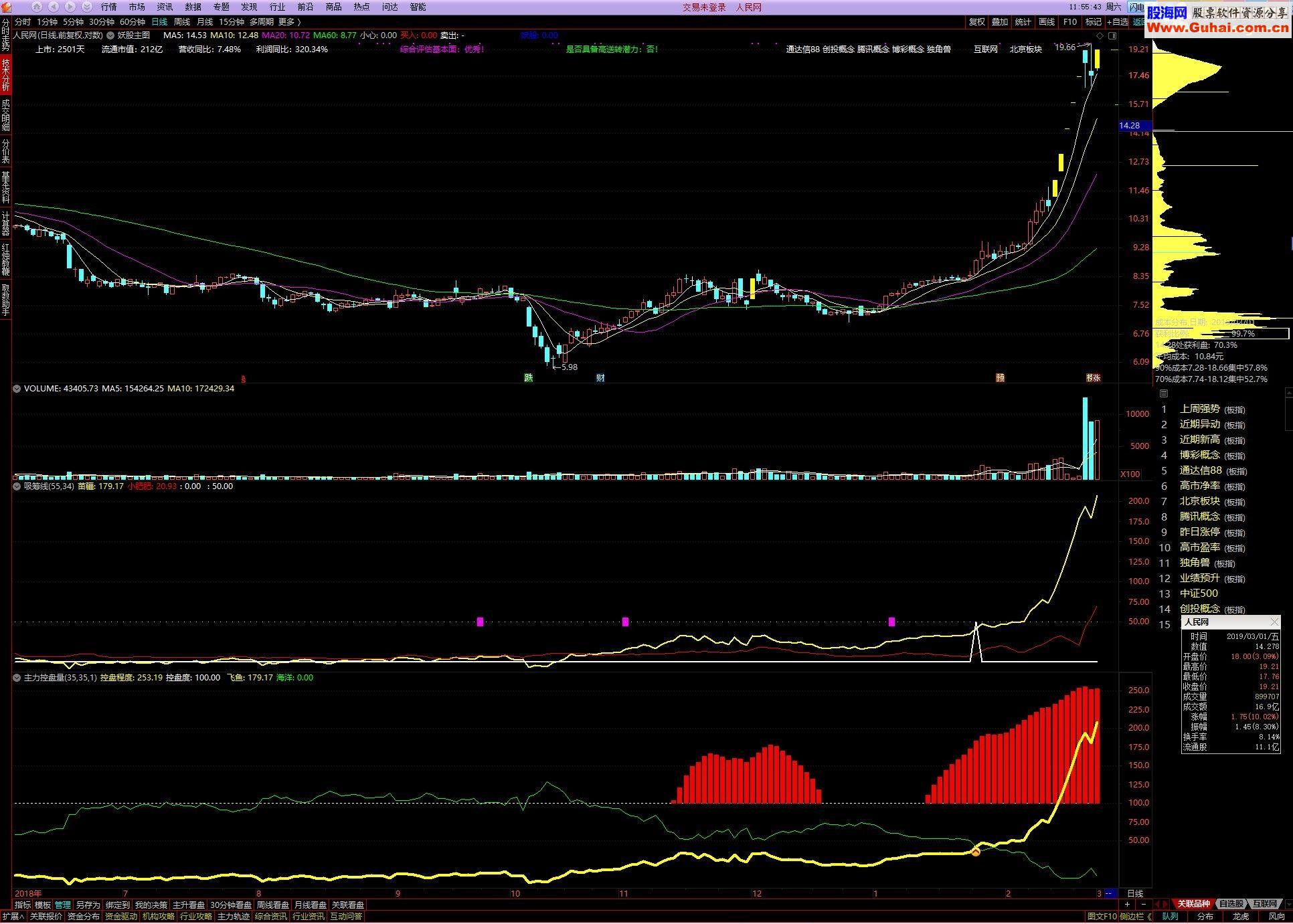This screenshot has height=924, width=1293.
Task: Click the 画线 button
Action: 1047,22
